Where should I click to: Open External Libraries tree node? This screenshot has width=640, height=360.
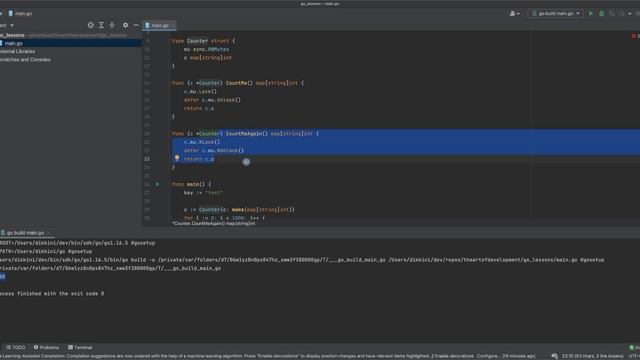18,51
